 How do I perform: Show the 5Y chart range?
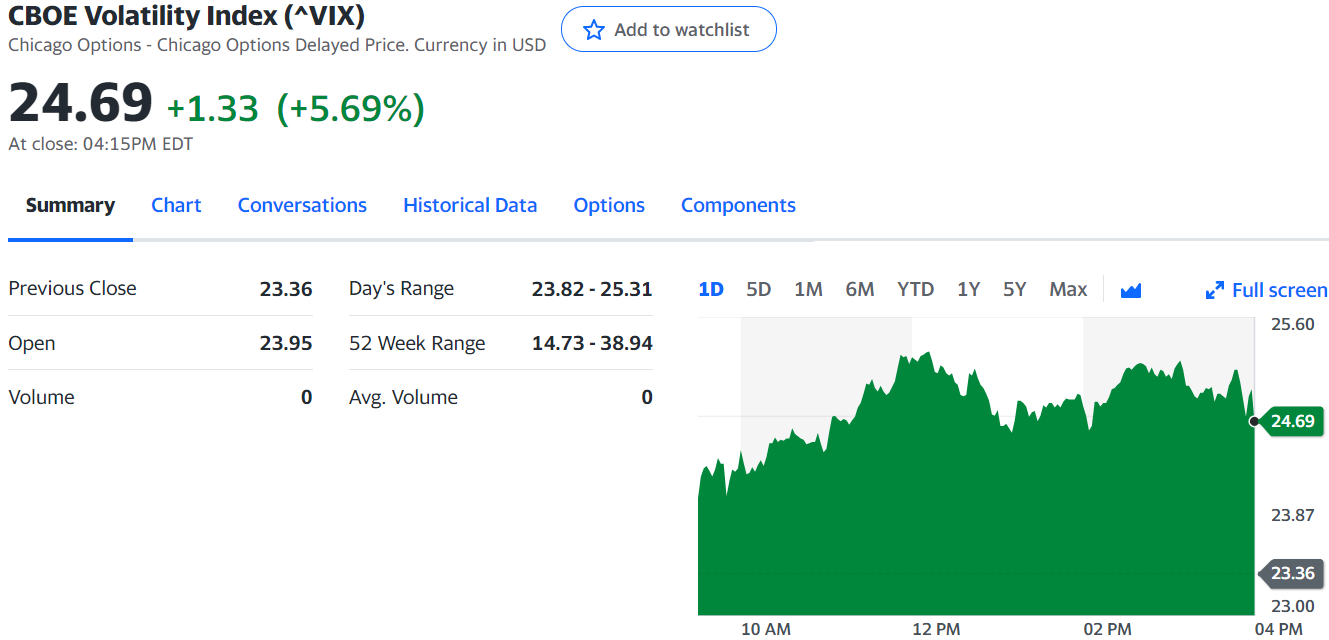tap(1014, 290)
